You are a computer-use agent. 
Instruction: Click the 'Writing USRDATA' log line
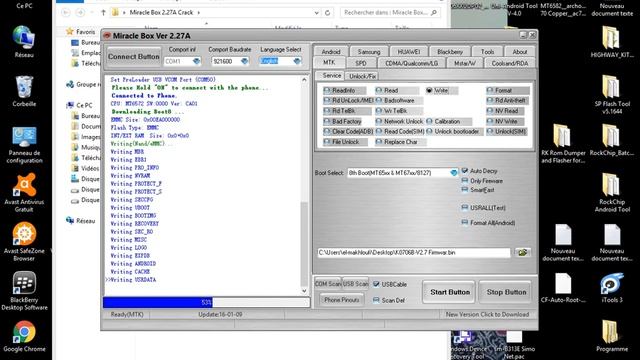tap(133, 280)
